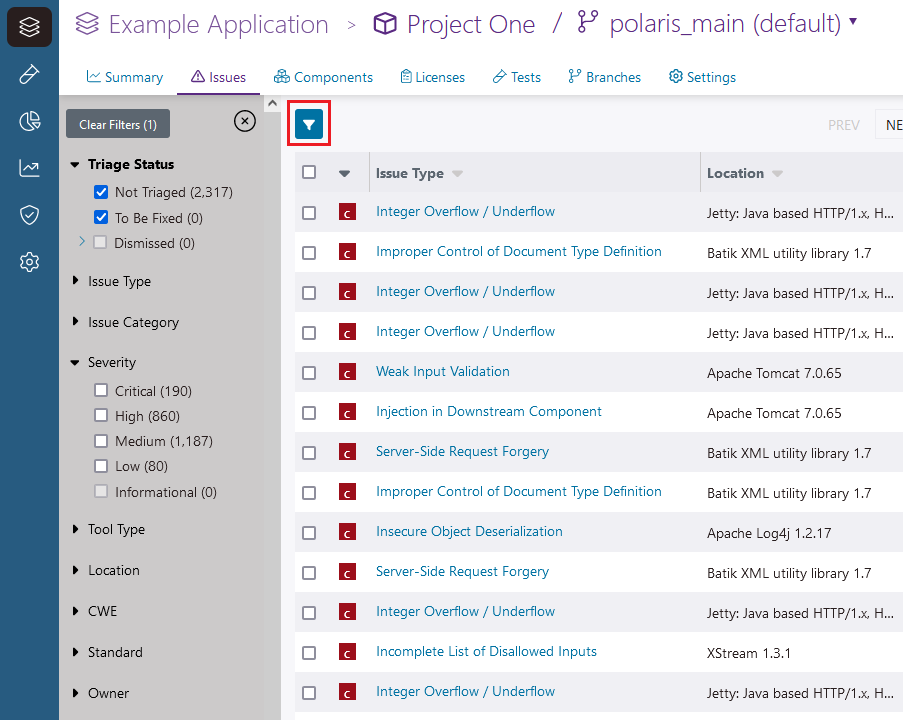Image resolution: width=903 pixels, height=720 pixels.
Task: Open the Insecure Object Deserialization issue
Action: (469, 531)
